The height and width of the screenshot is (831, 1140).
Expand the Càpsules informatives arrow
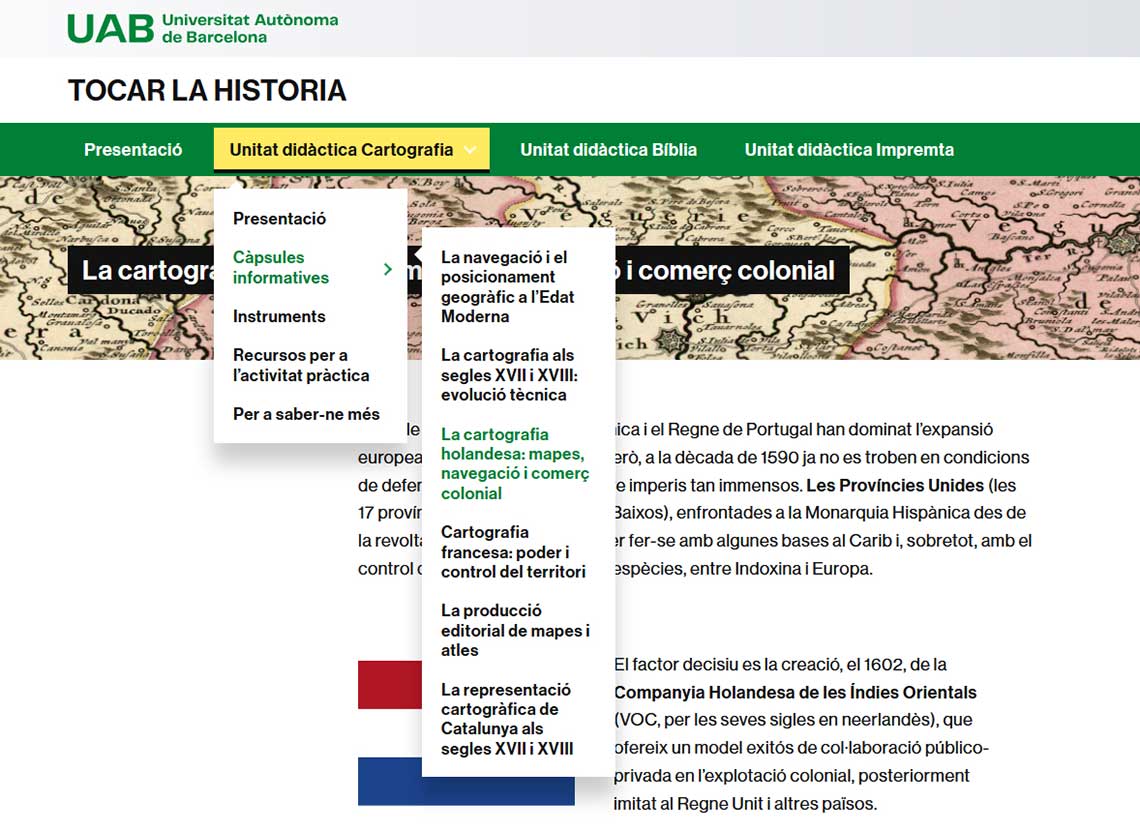point(388,269)
